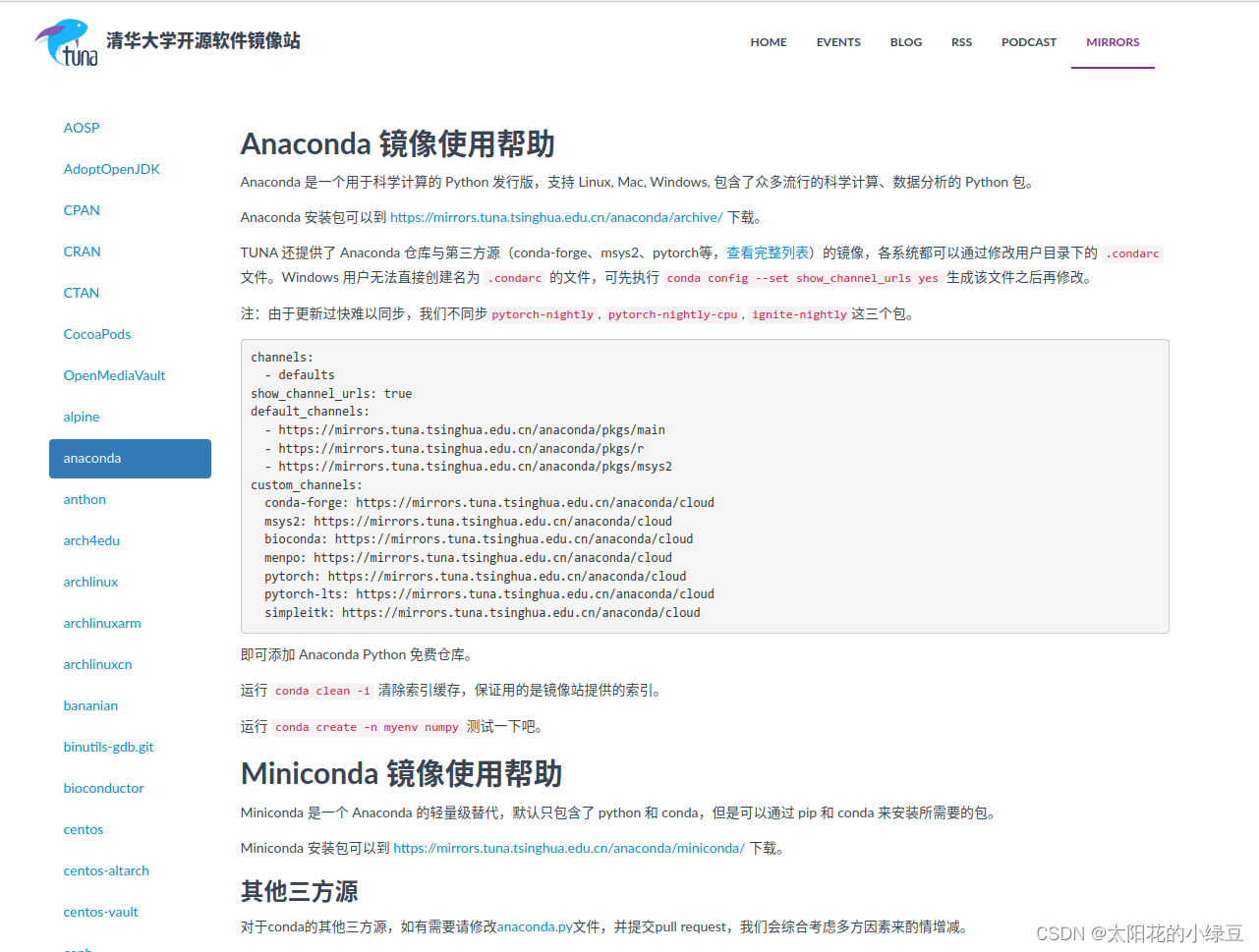Click the pkgs/msys2 channel URL line
Viewport: 1259px width, 952px height.
pos(468,466)
